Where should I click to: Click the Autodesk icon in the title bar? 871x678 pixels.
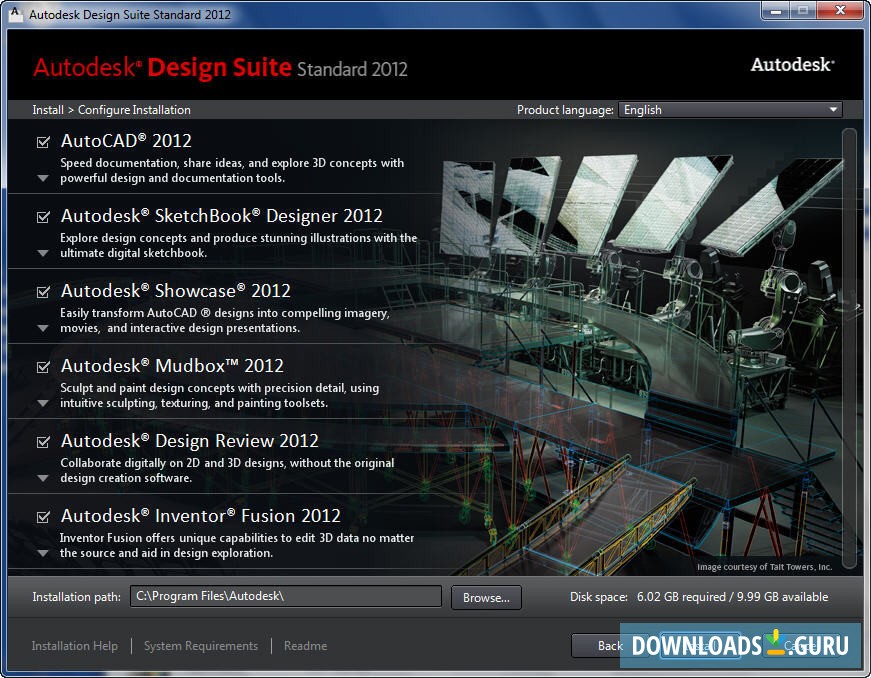[x=14, y=15]
